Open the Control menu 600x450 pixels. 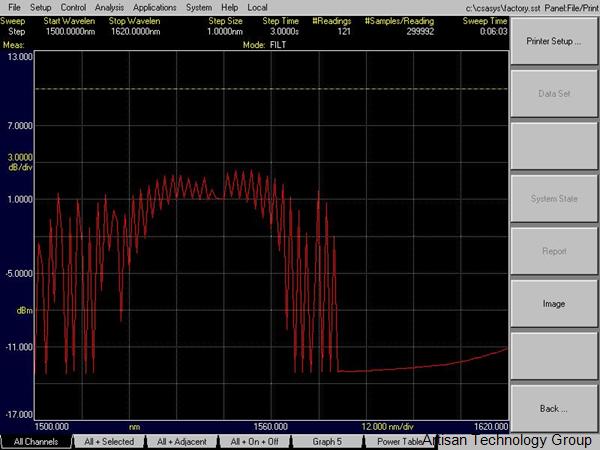pos(73,7)
